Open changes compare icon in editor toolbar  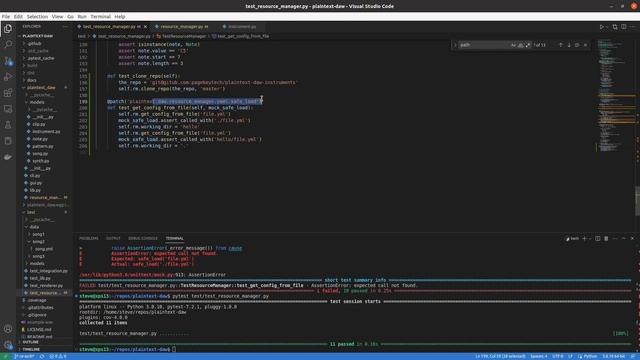(615, 27)
